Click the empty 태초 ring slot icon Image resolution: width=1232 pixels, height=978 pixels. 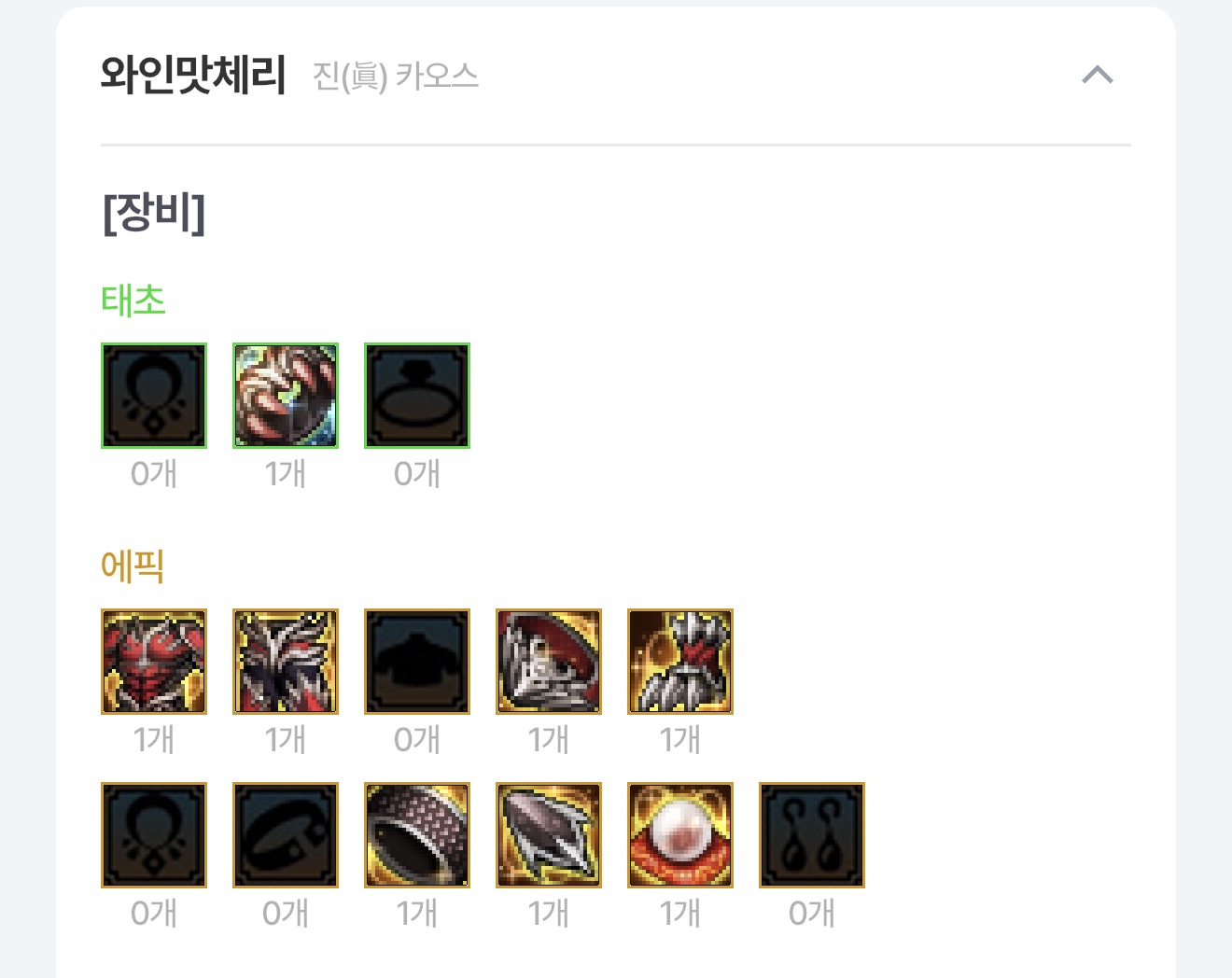[417, 396]
